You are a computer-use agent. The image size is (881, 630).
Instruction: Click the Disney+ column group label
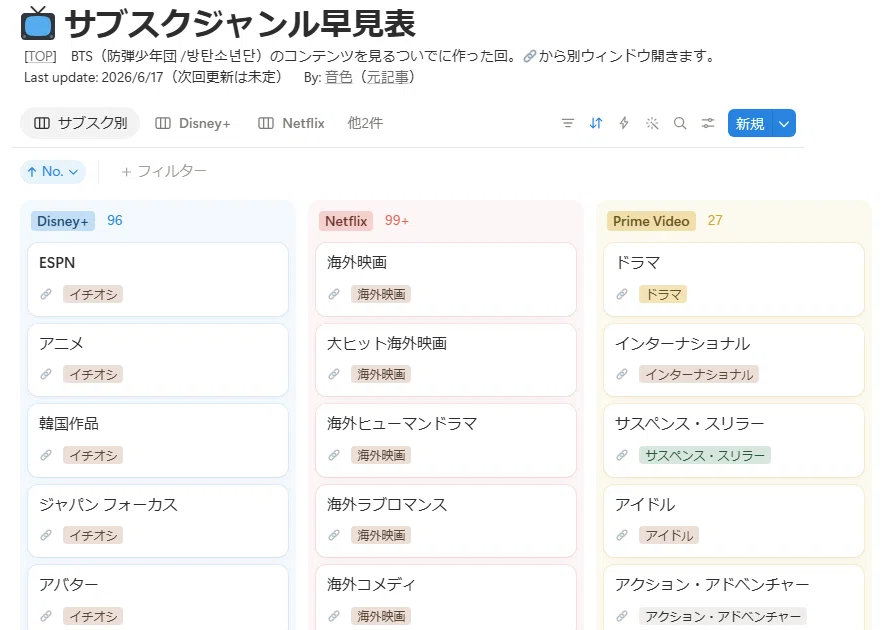tap(63, 221)
